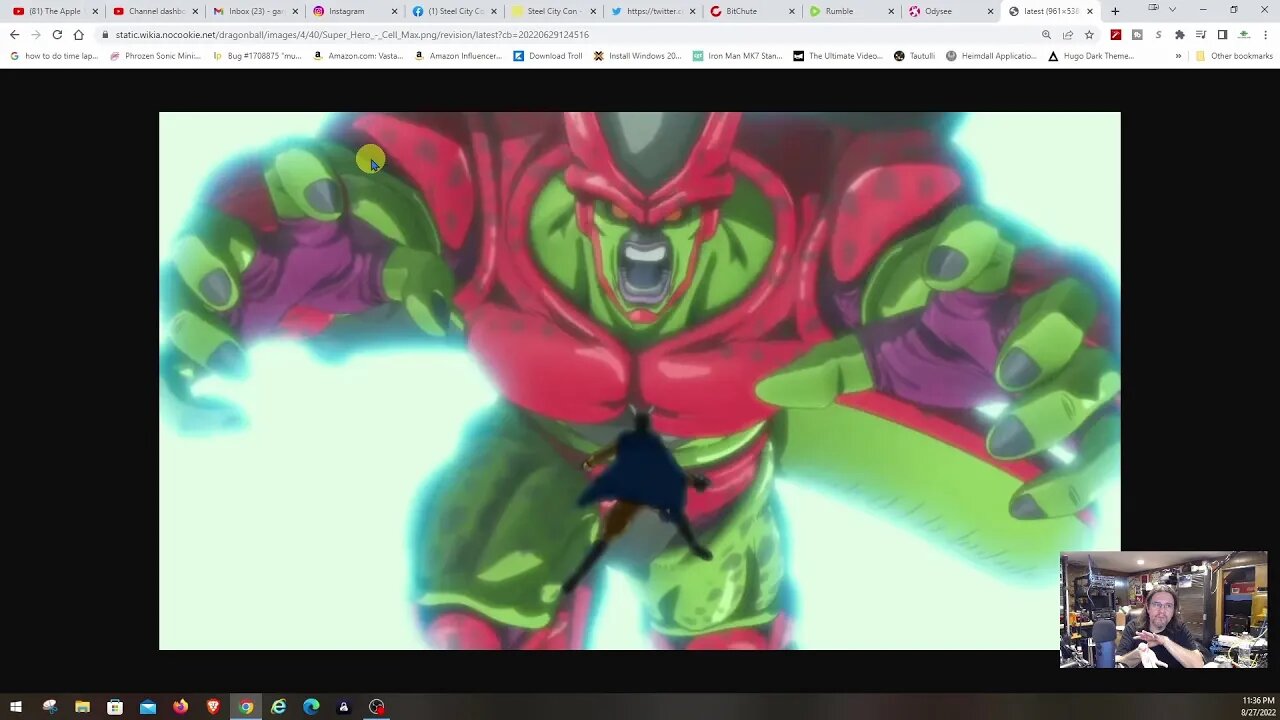Bookmark this page with the star icon
Screen dimensions: 1280x720
pyautogui.click(x=1089, y=34)
